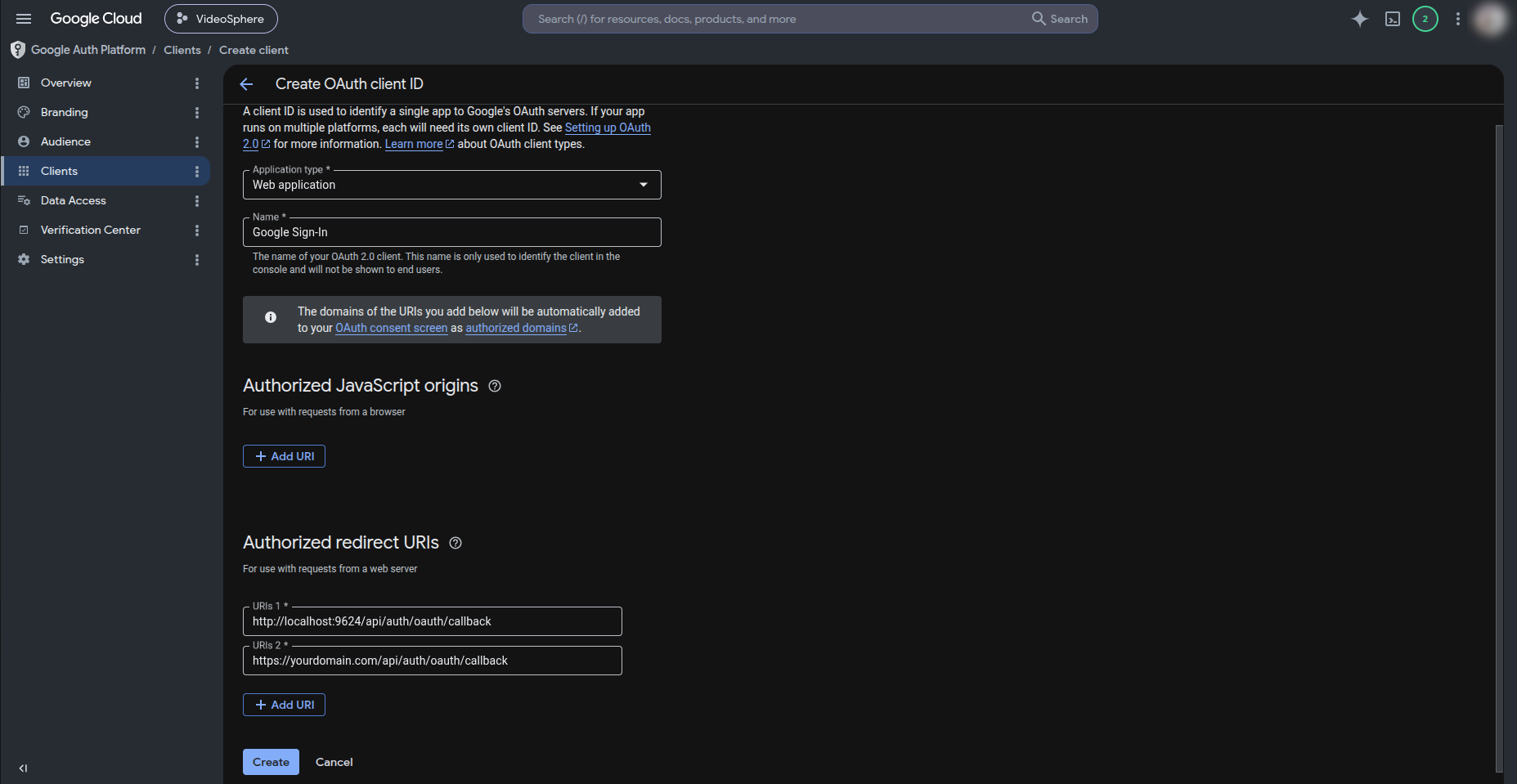Open more options for Branding
Image resolution: width=1517 pixels, height=784 pixels.
coord(197,112)
